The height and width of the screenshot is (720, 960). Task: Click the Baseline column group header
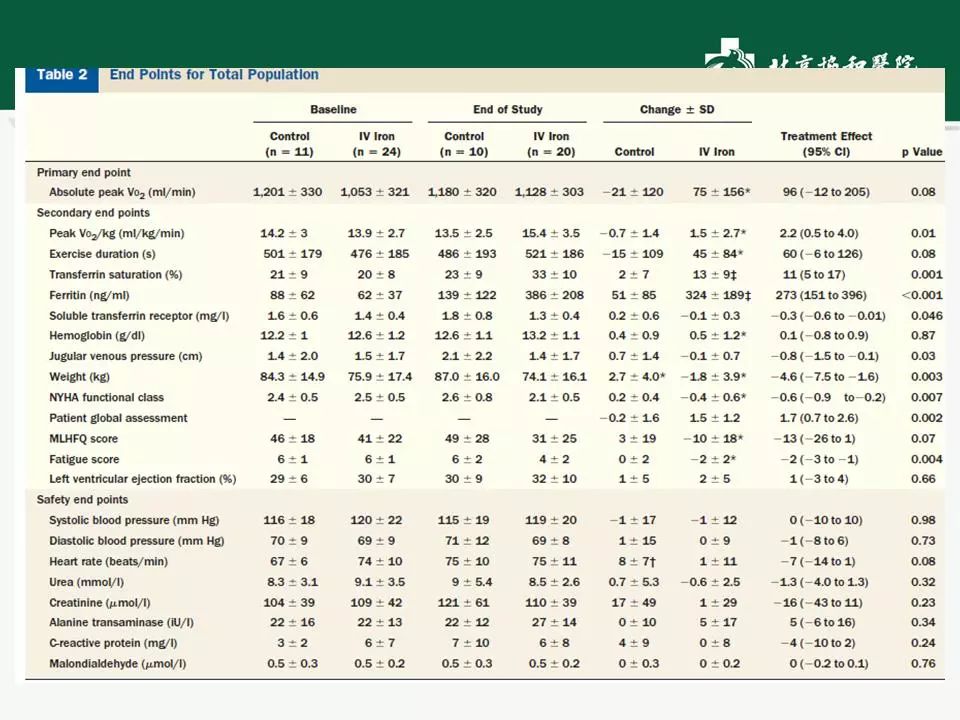click(x=333, y=110)
